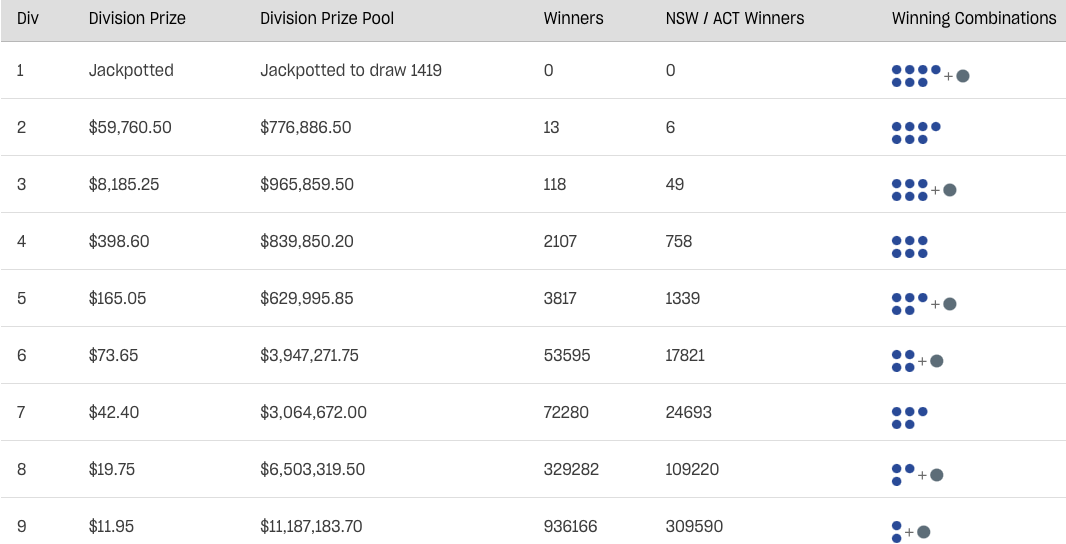Click the Division Prize column header
1066x544 pixels.
137,18
